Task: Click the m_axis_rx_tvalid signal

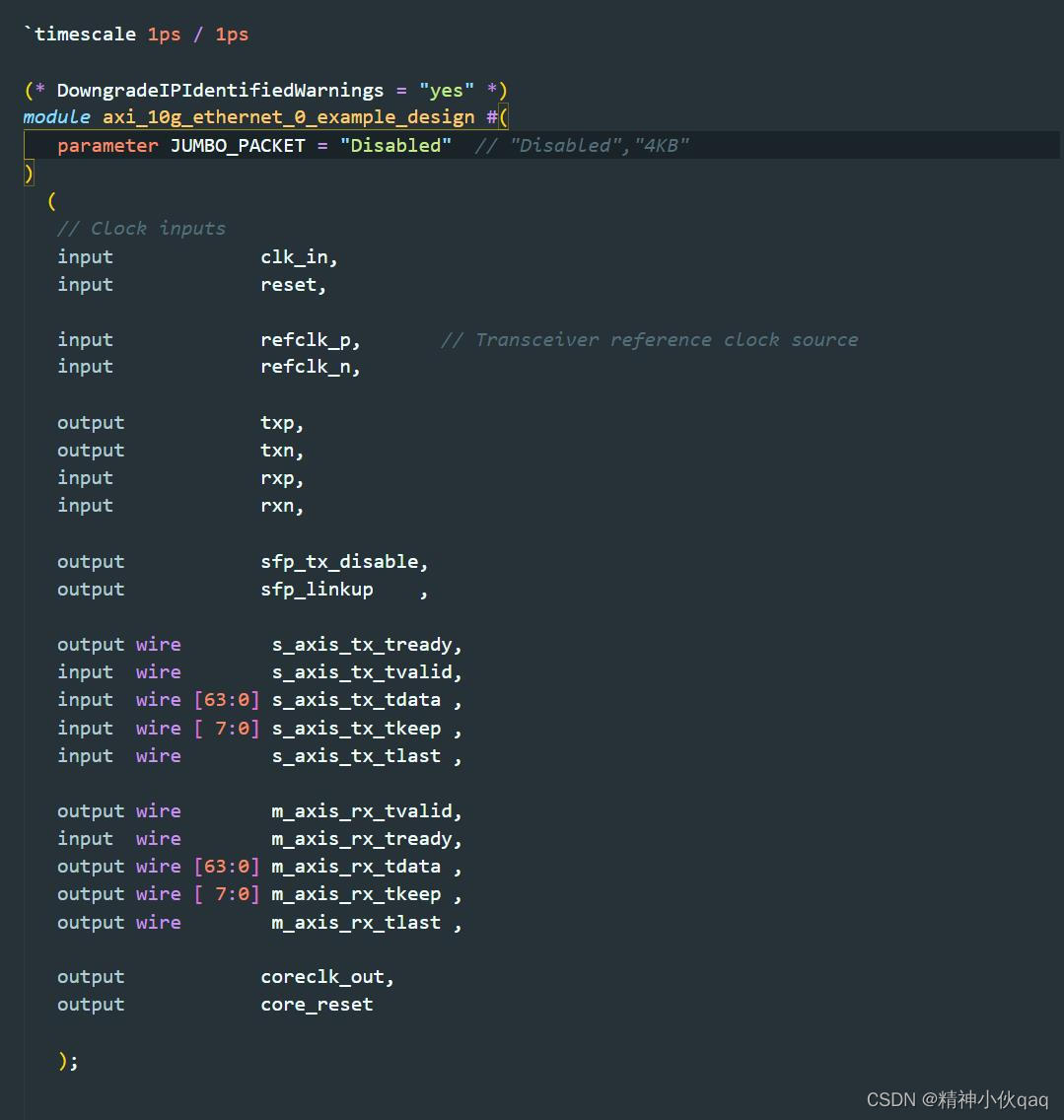Action: (x=362, y=811)
